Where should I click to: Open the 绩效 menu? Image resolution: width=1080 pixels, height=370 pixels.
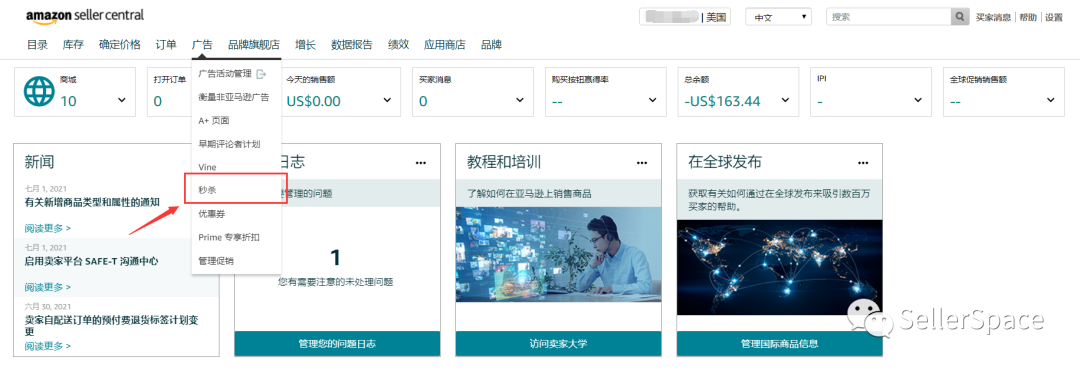tap(398, 45)
